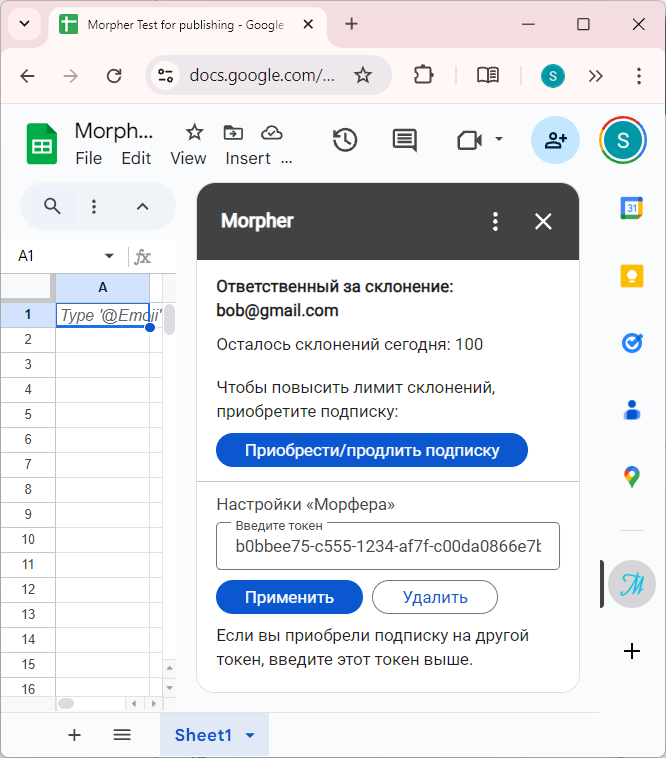Screen dimensions: 666x758
Task: Click the Применить button
Action: coord(289,597)
